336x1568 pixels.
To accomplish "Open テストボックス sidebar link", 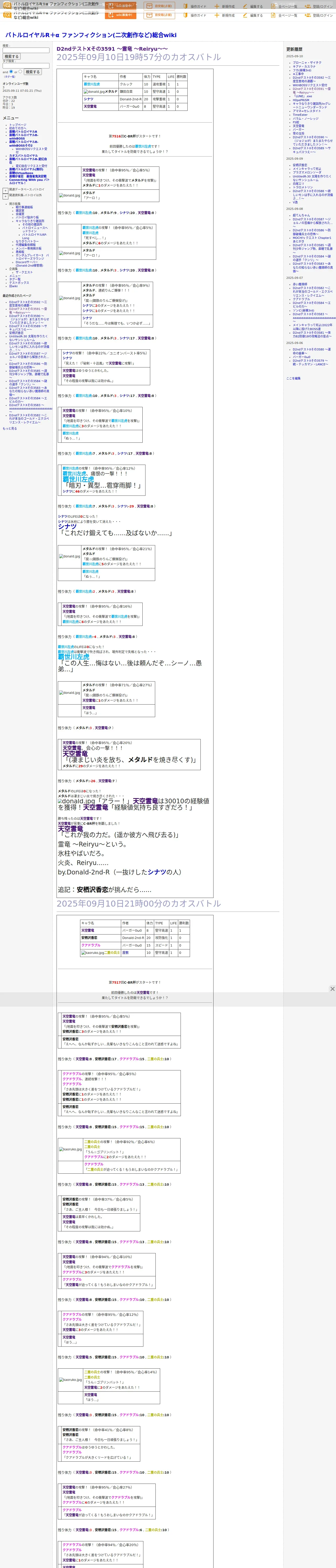I will coord(19,283).
